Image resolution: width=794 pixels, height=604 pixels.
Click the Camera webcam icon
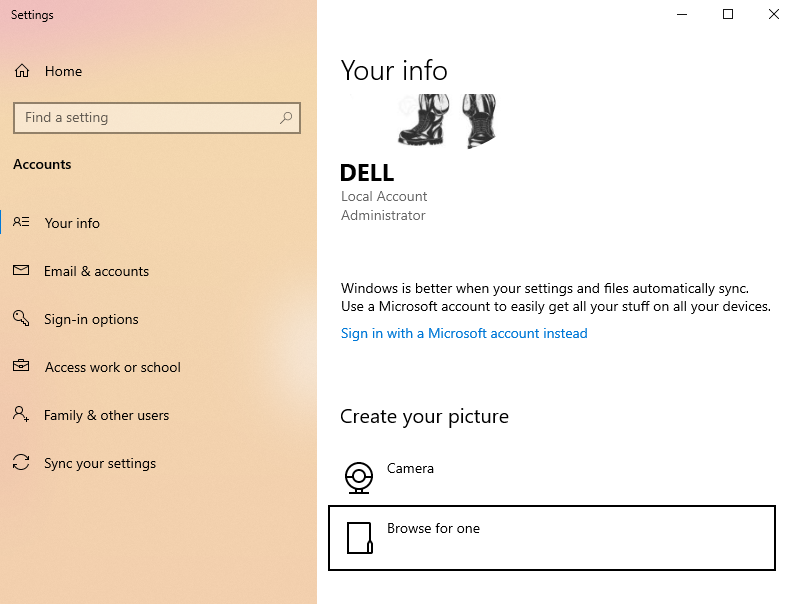tap(359, 477)
